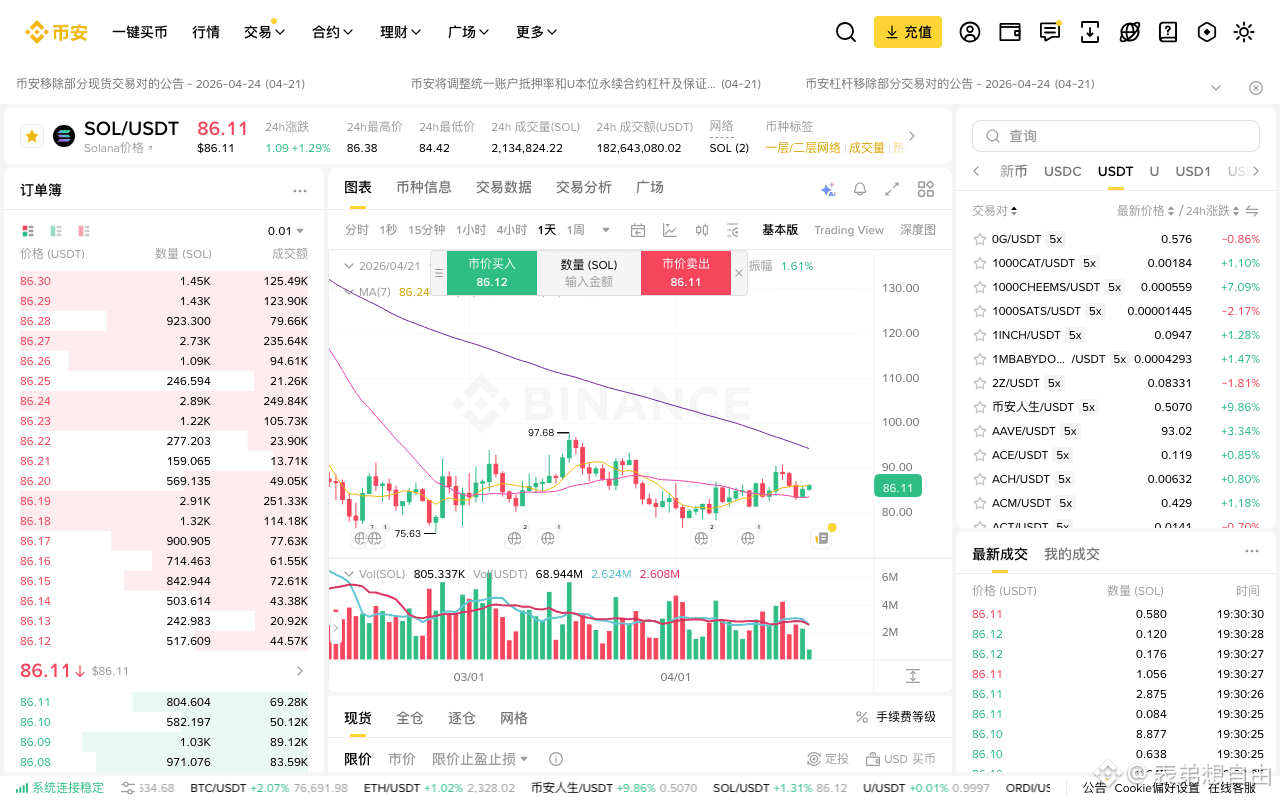Favorite the 2Z/USDT pair star
This screenshot has height=800, width=1280.
pos(980,383)
